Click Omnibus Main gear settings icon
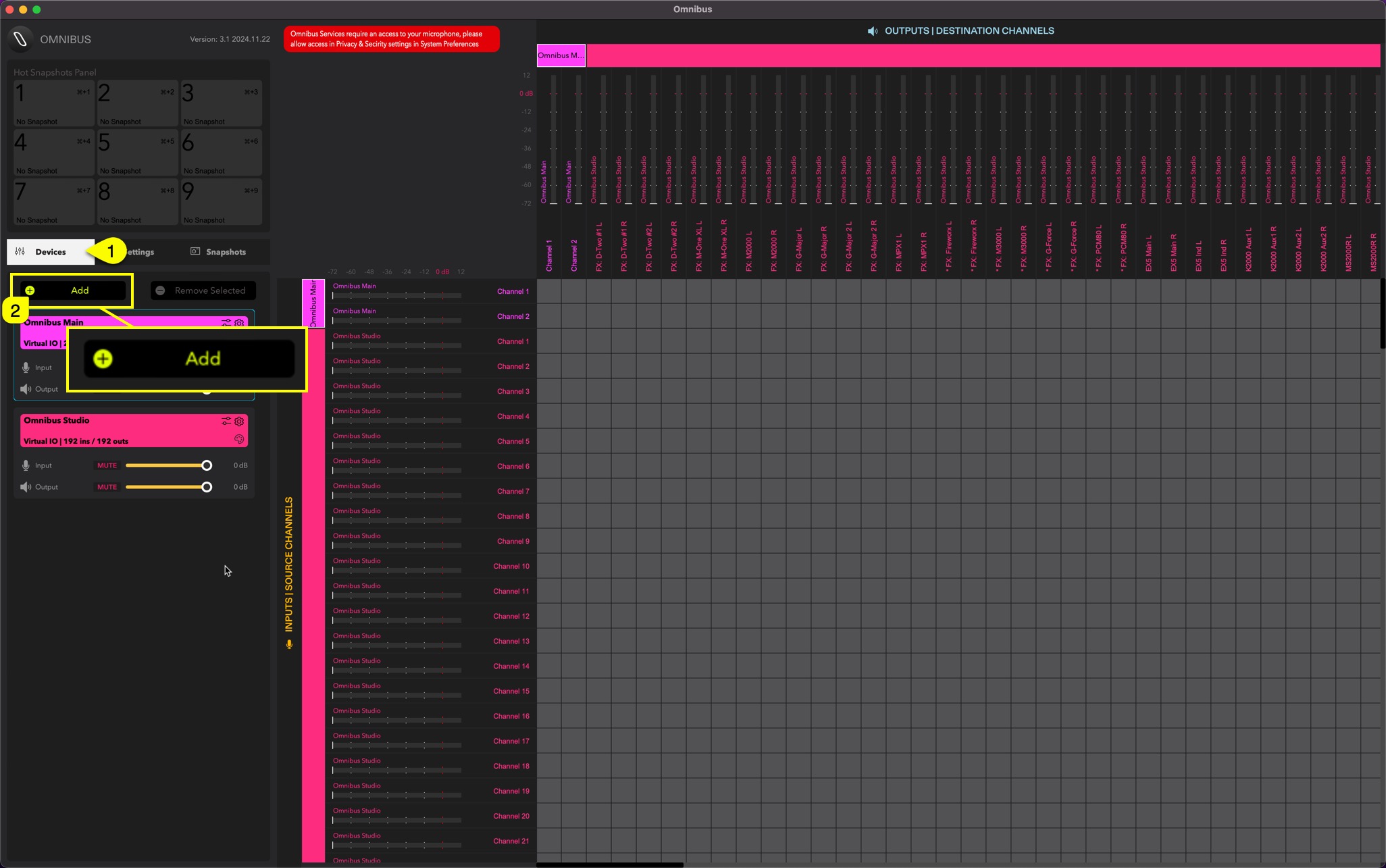Screen dimensions: 1386x868 coord(239,323)
